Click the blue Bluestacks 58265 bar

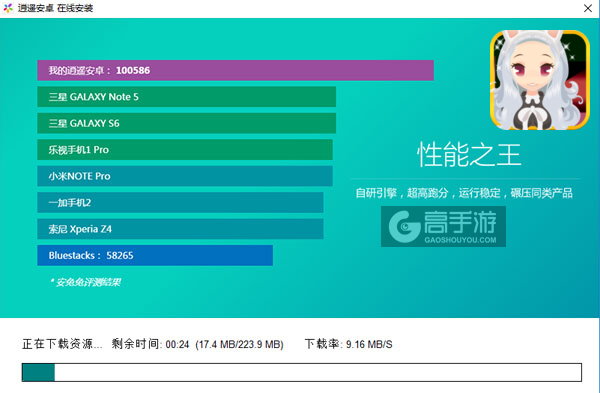point(155,255)
